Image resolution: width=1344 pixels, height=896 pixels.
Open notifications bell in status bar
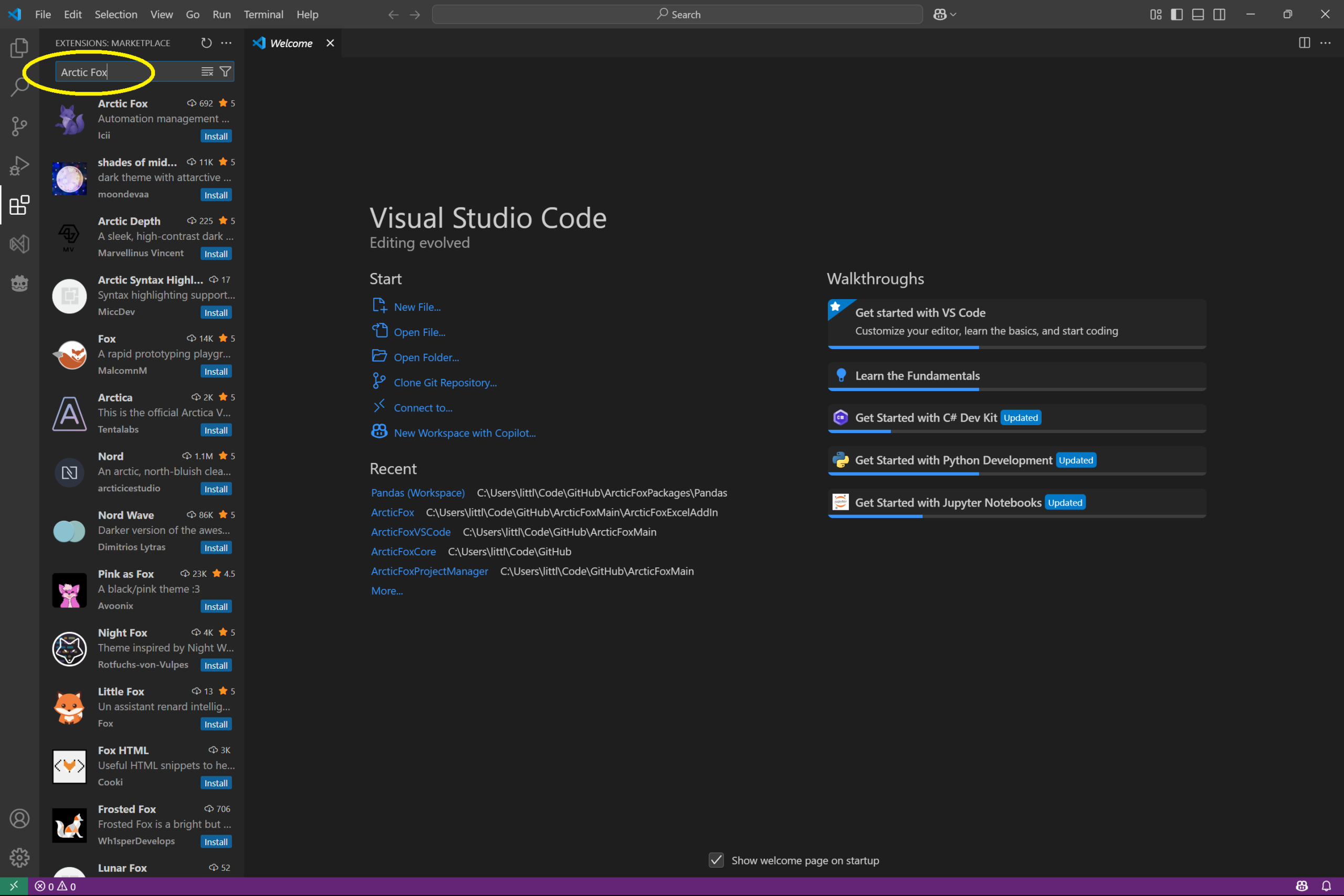point(1326,886)
